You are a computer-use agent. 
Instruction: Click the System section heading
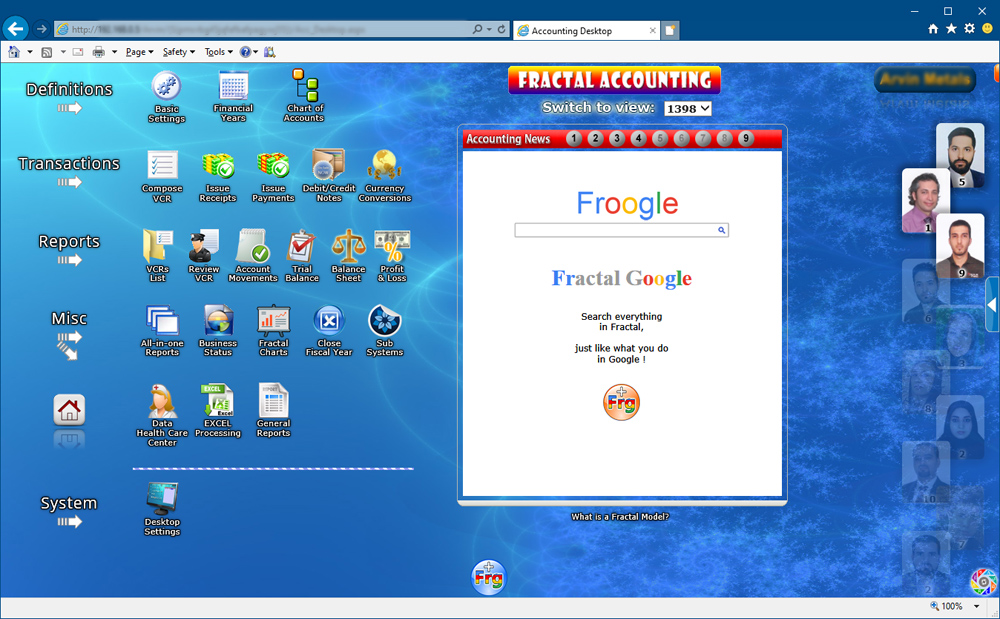tap(69, 503)
